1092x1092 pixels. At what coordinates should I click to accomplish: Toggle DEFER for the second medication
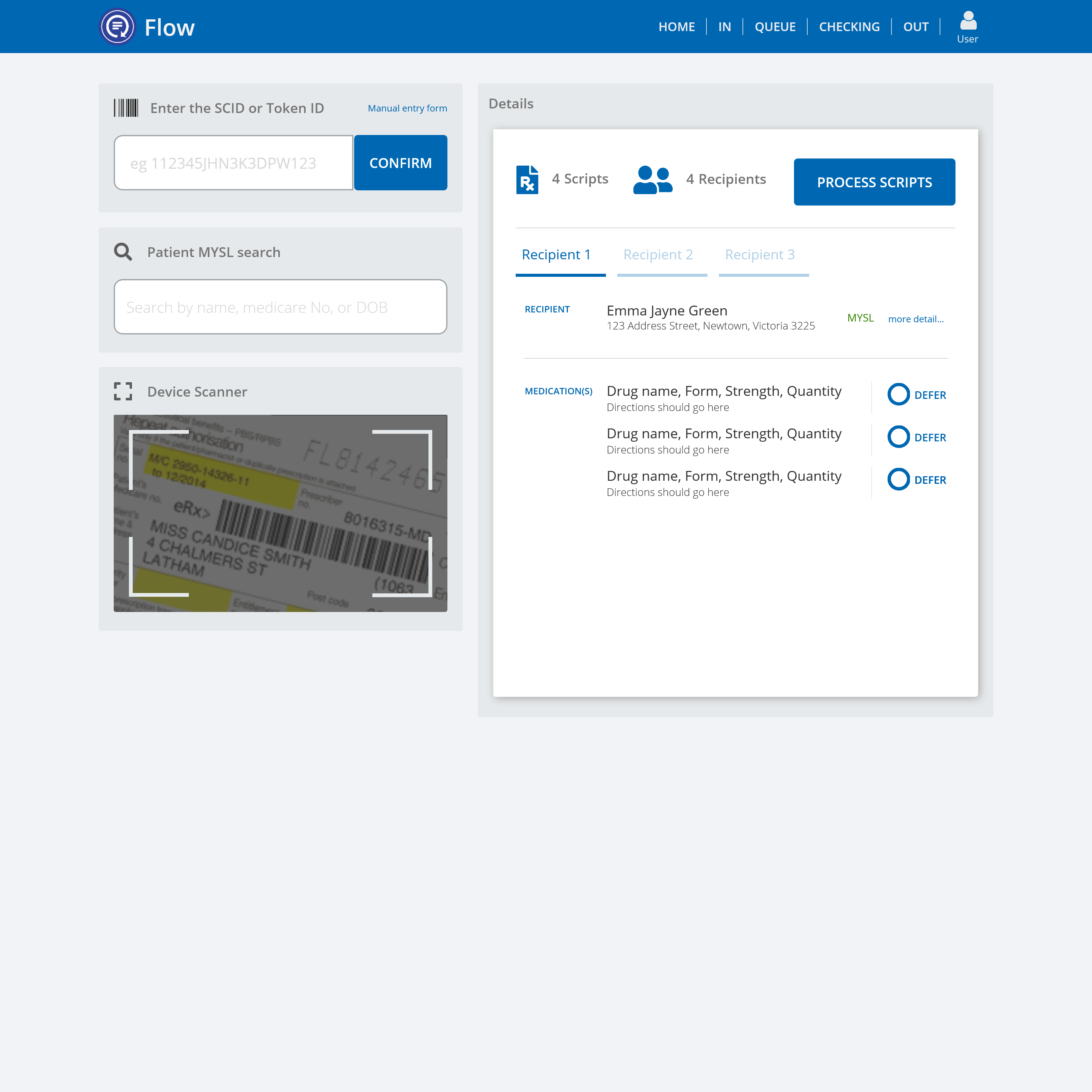pos(898,437)
